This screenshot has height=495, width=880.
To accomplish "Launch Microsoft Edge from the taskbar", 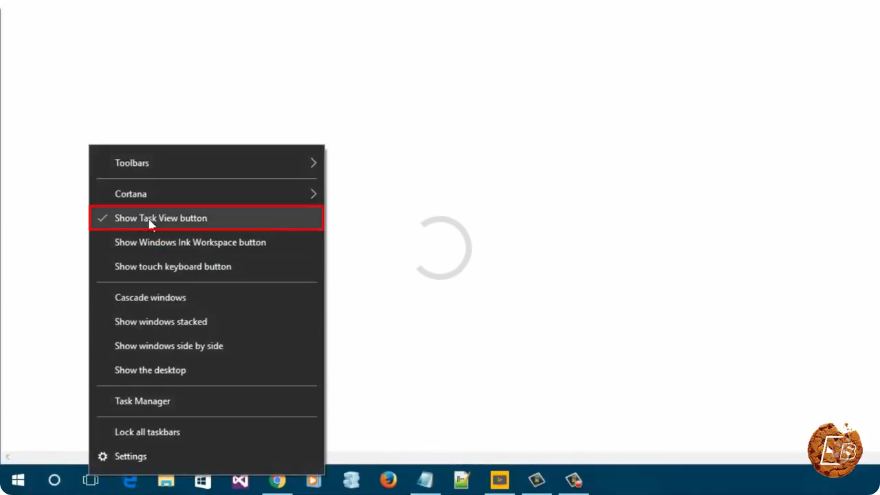I will pyautogui.click(x=130, y=480).
